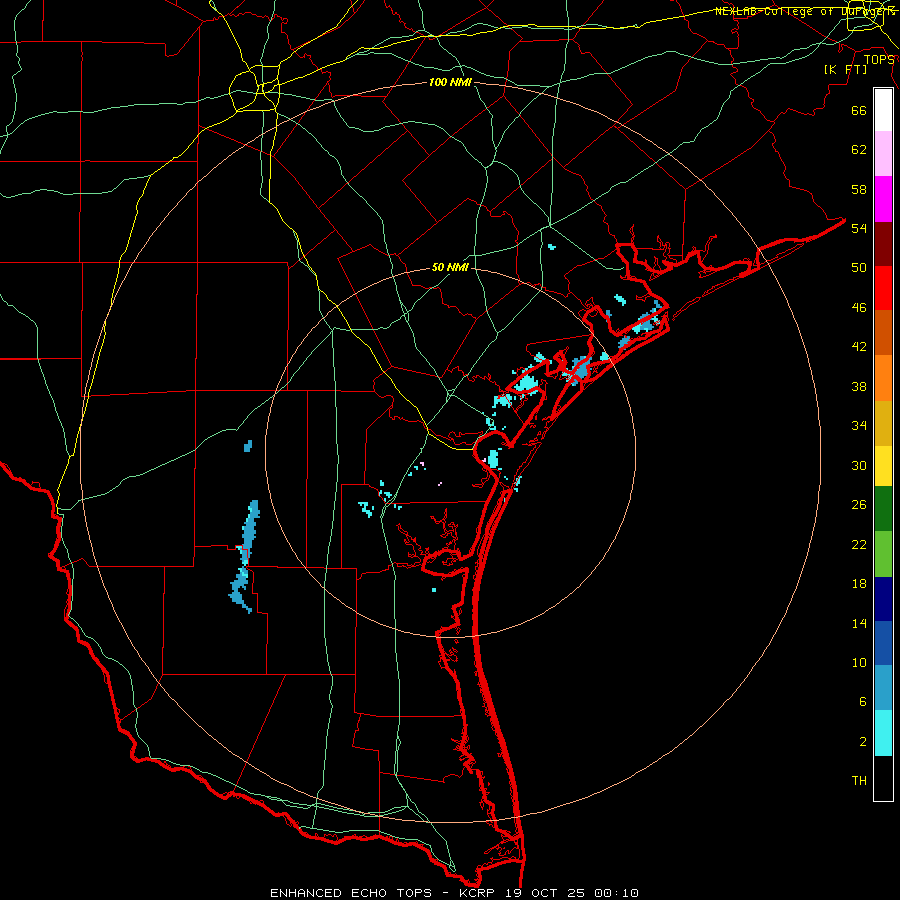Click the legend value '46'
The height and width of the screenshot is (900, 900).
pos(859,308)
